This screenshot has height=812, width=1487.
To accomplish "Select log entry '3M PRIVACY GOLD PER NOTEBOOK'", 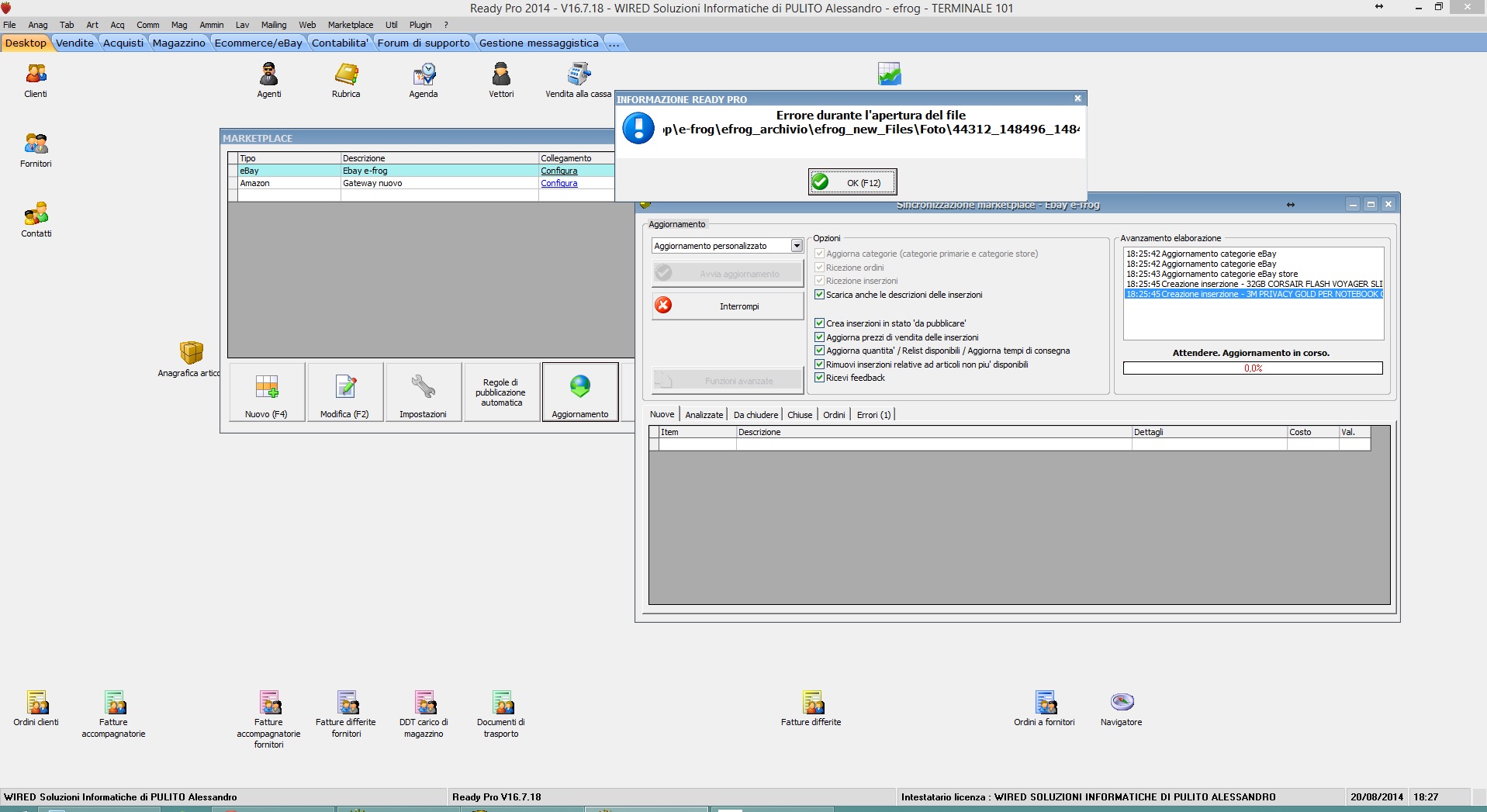I will pyautogui.click(x=1254, y=294).
